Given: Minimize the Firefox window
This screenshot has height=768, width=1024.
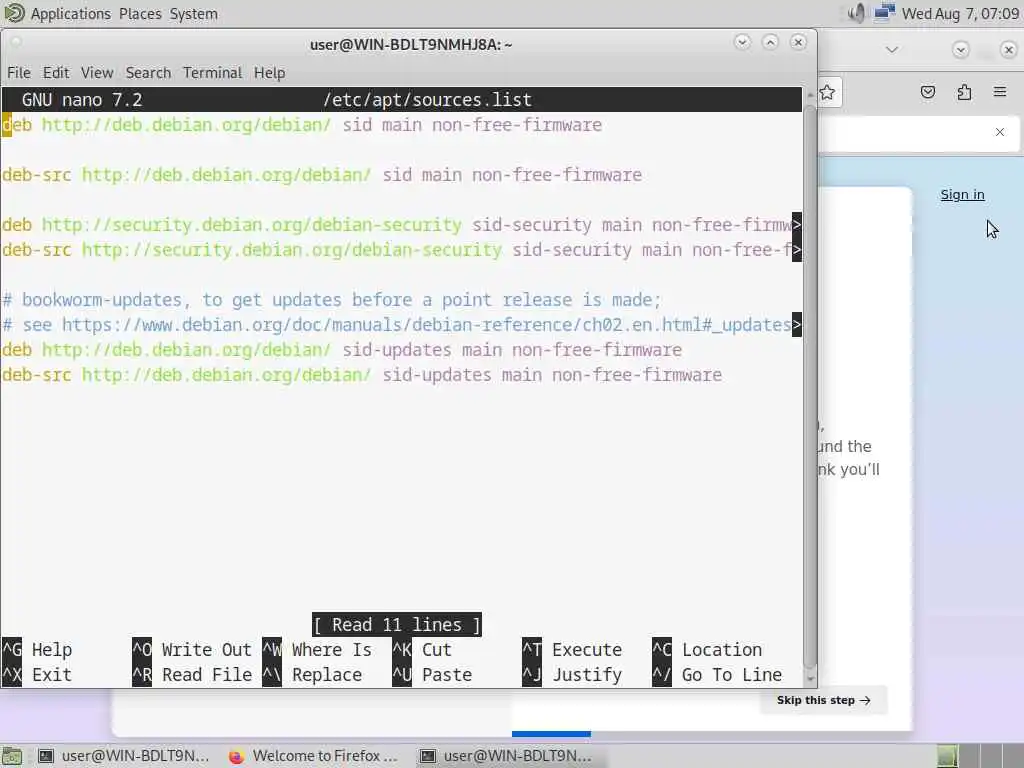Looking at the screenshot, I should [960, 50].
